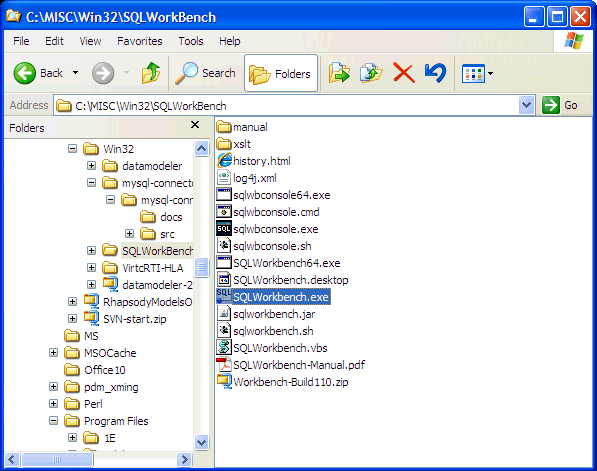This screenshot has width=597, height=471.
Task: Select the MS folder in tree
Action: pos(81,336)
